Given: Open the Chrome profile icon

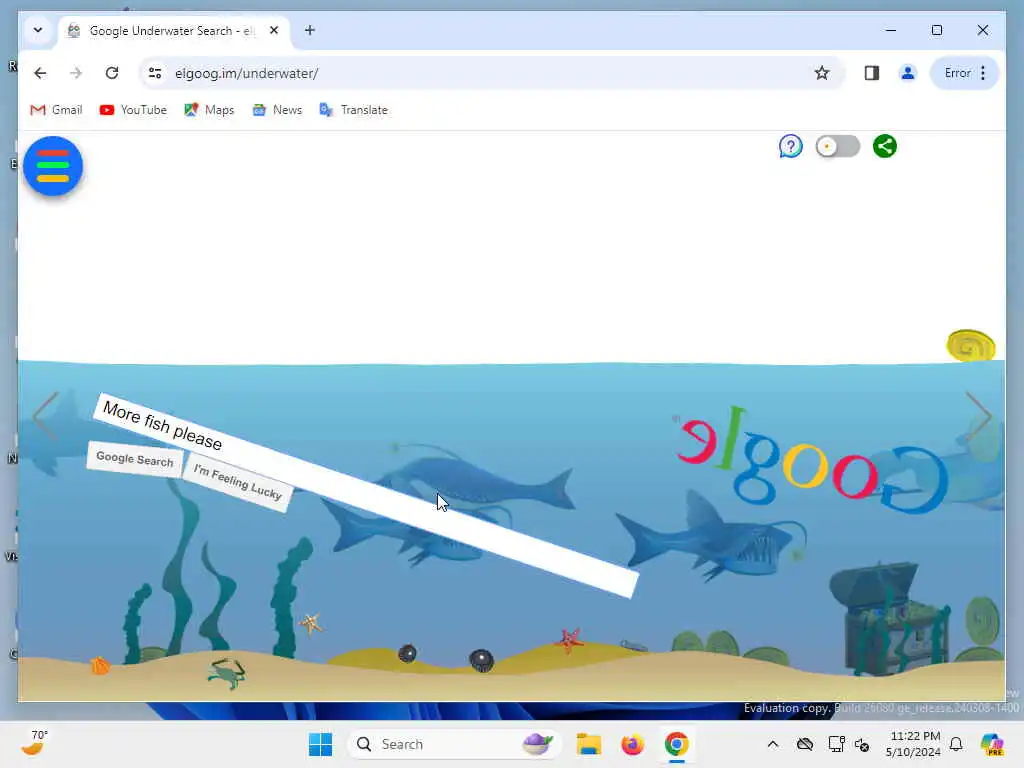Looking at the screenshot, I should (907, 73).
